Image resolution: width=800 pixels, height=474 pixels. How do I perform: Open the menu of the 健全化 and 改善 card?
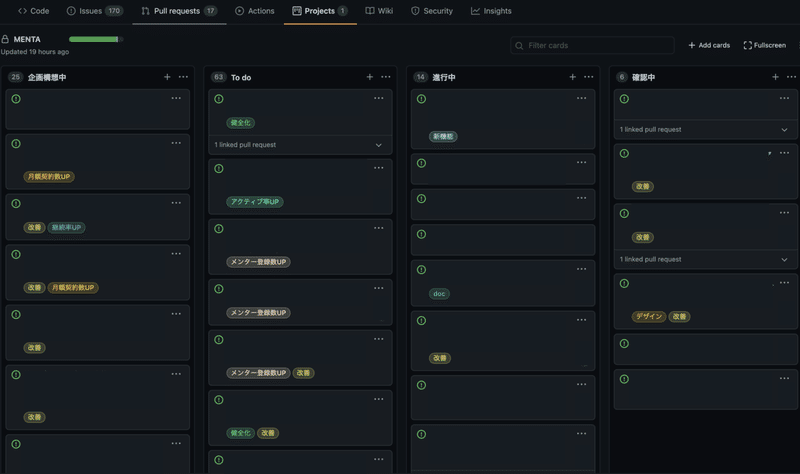point(379,399)
